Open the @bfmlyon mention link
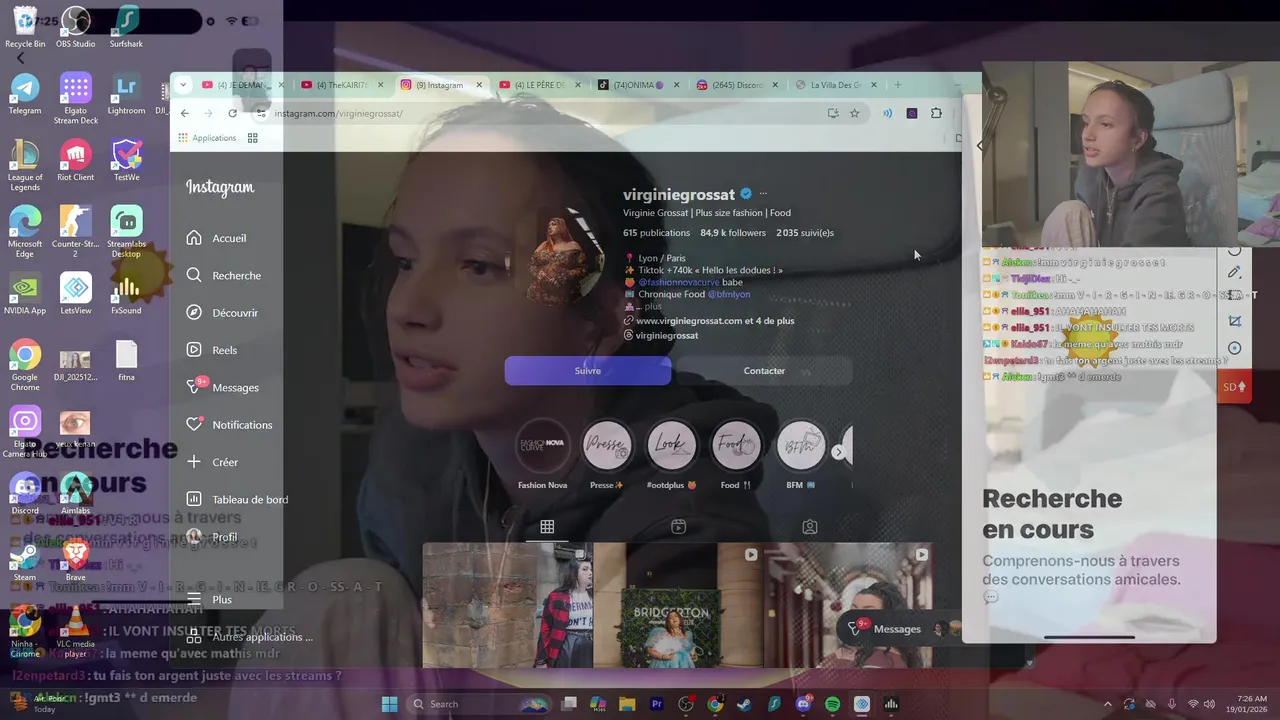This screenshot has height=720, width=1280. [x=729, y=294]
